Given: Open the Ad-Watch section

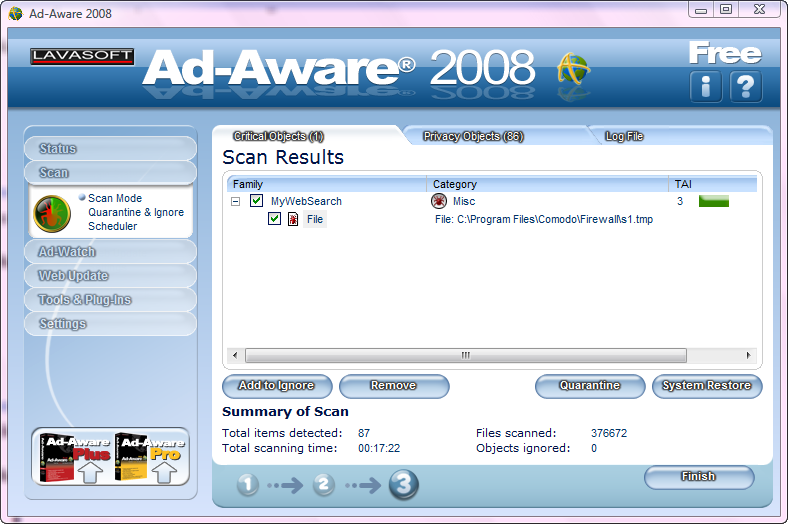Looking at the screenshot, I should coord(110,252).
